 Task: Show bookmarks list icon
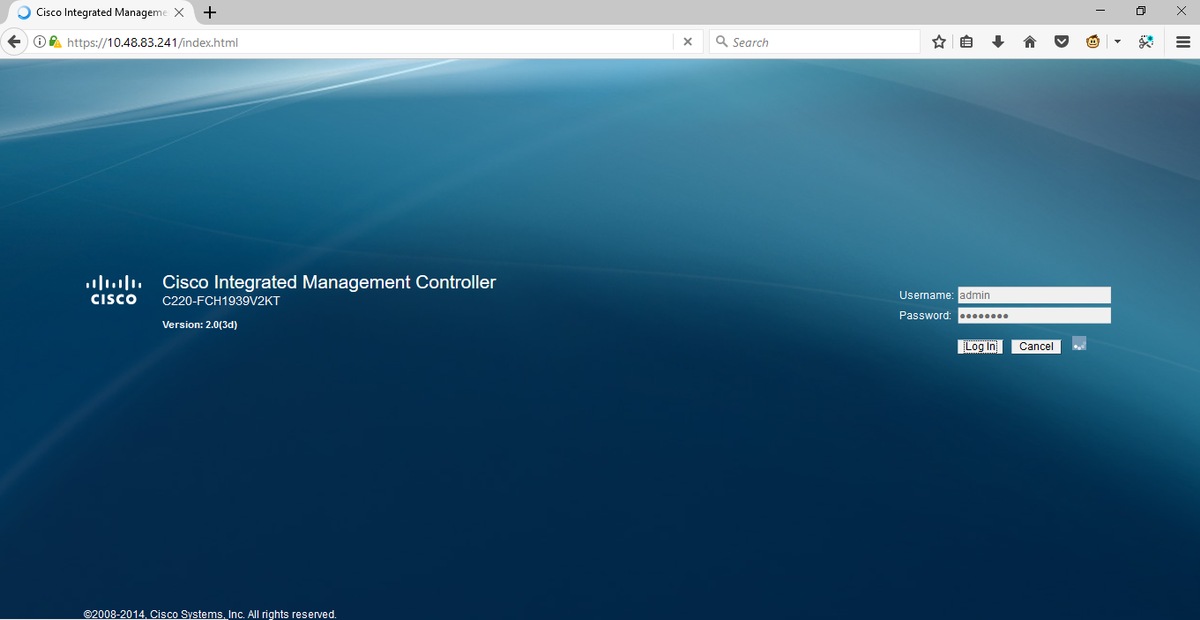pos(967,42)
